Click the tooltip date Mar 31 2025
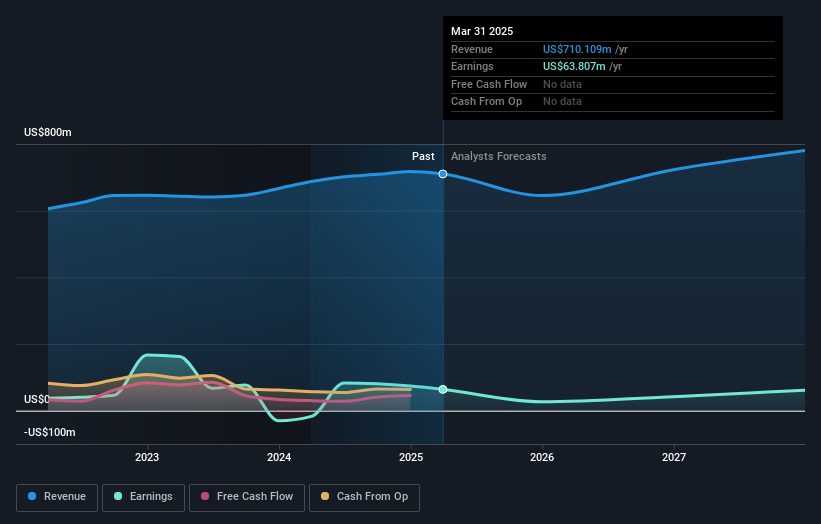Screen dimensions: 821x524 pyautogui.click(x=482, y=31)
